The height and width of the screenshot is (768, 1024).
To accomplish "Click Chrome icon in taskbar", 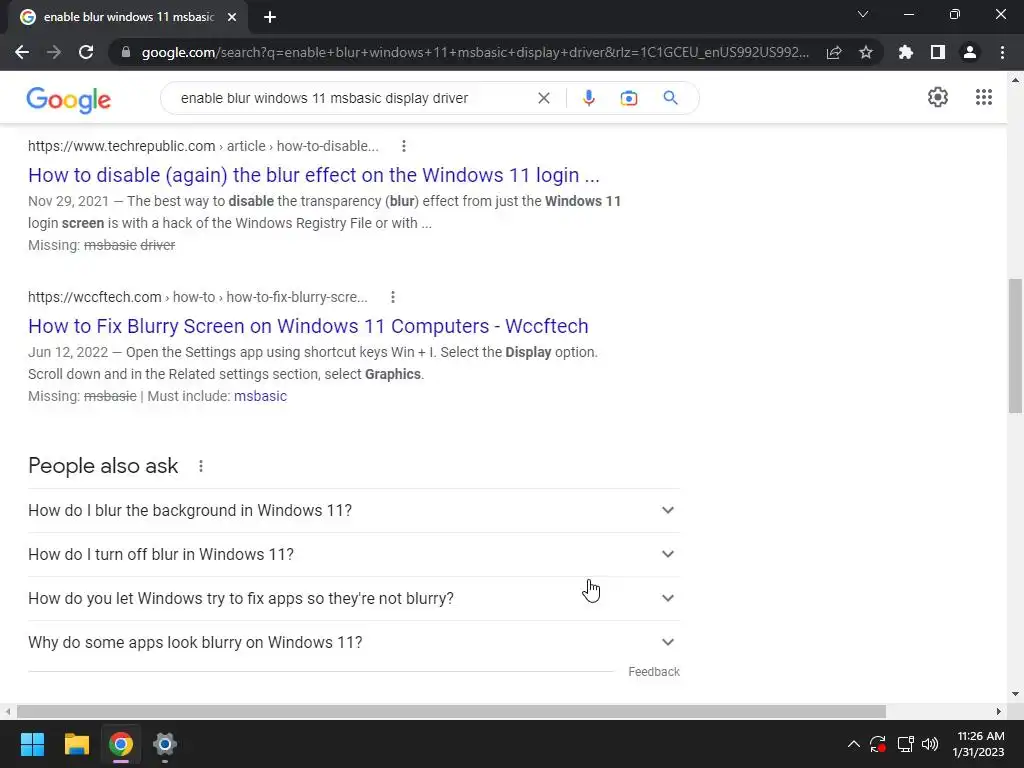I will coord(121,744).
